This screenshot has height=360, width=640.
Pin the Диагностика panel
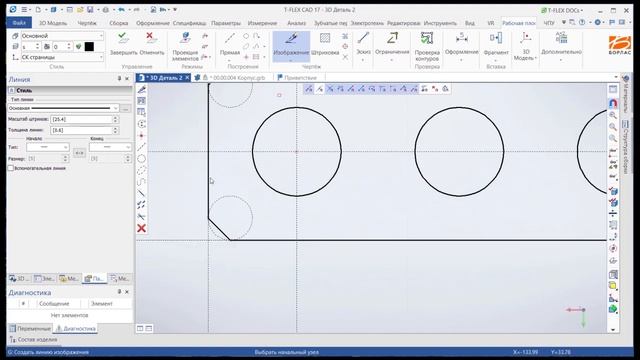119,292
